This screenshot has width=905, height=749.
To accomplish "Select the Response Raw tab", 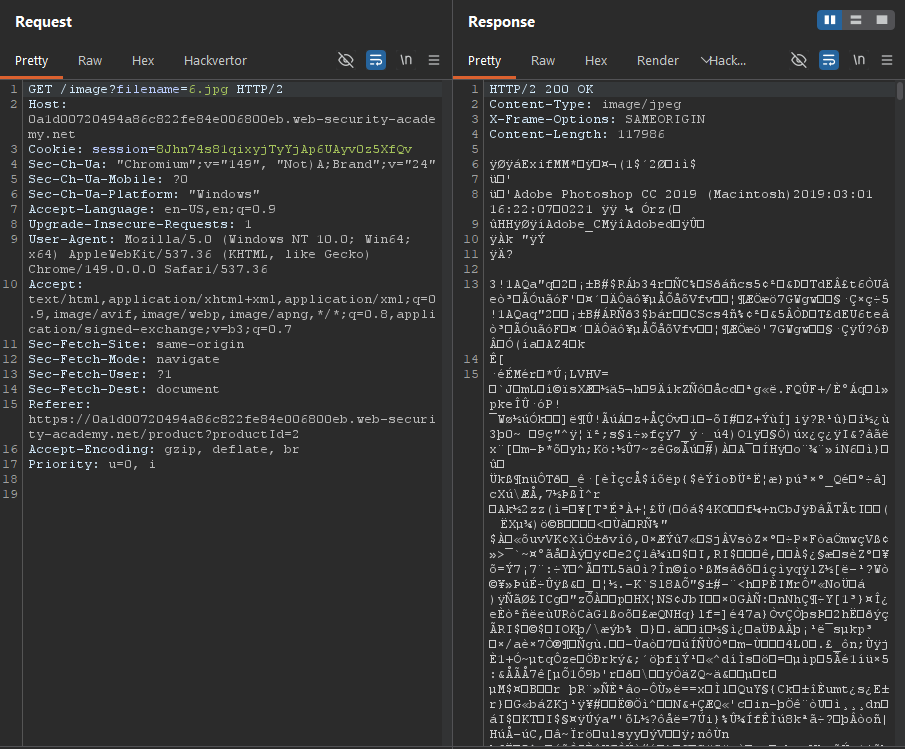I will [x=543, y=61].
